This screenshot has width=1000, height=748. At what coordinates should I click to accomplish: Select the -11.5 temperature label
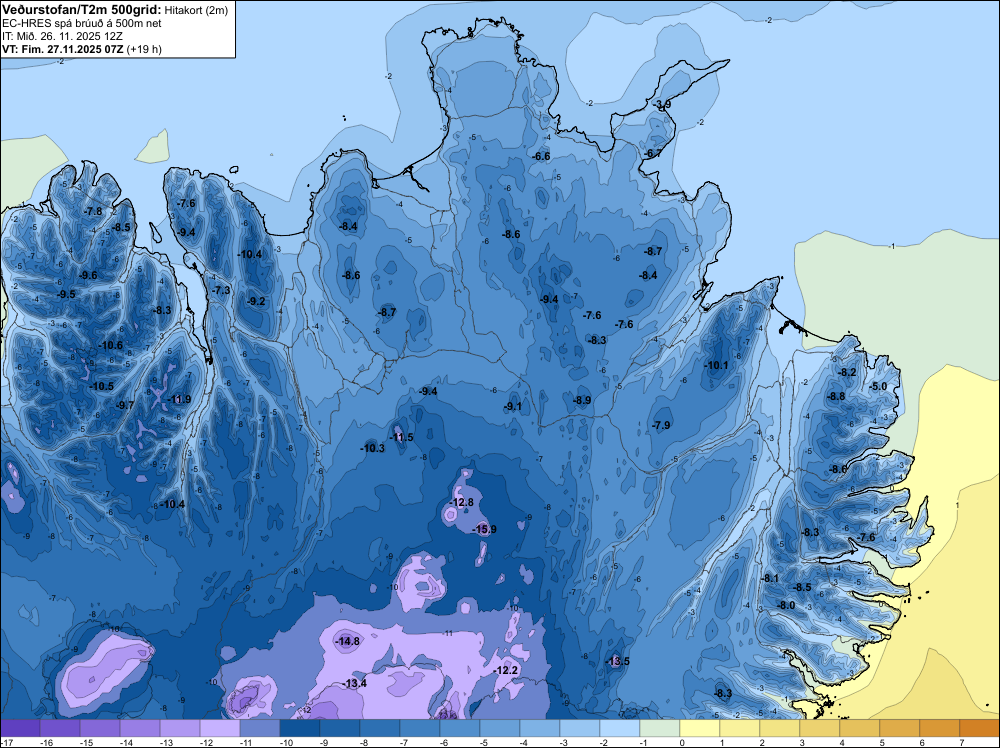(x=402, y=437)
